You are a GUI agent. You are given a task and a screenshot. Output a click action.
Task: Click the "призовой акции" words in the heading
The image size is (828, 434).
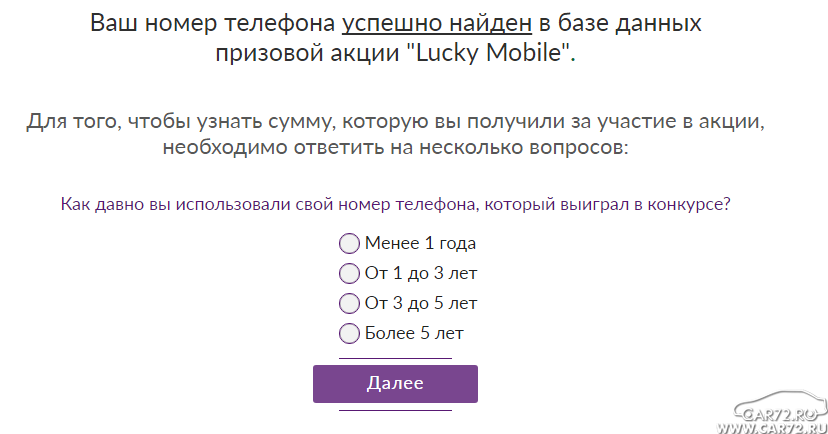click(307, 53)
